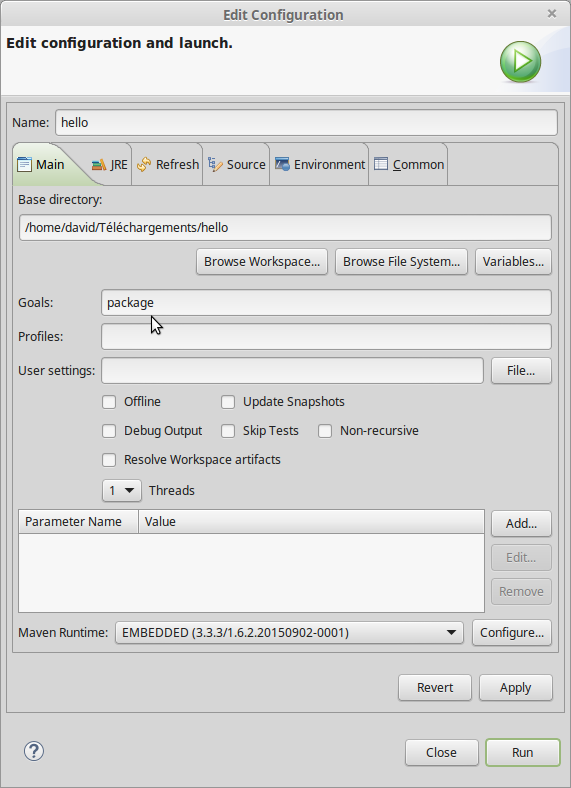The height and width of the screenshot is (788, 571).
Task: Click the Edit... parameter button
Action: point(521,558)
